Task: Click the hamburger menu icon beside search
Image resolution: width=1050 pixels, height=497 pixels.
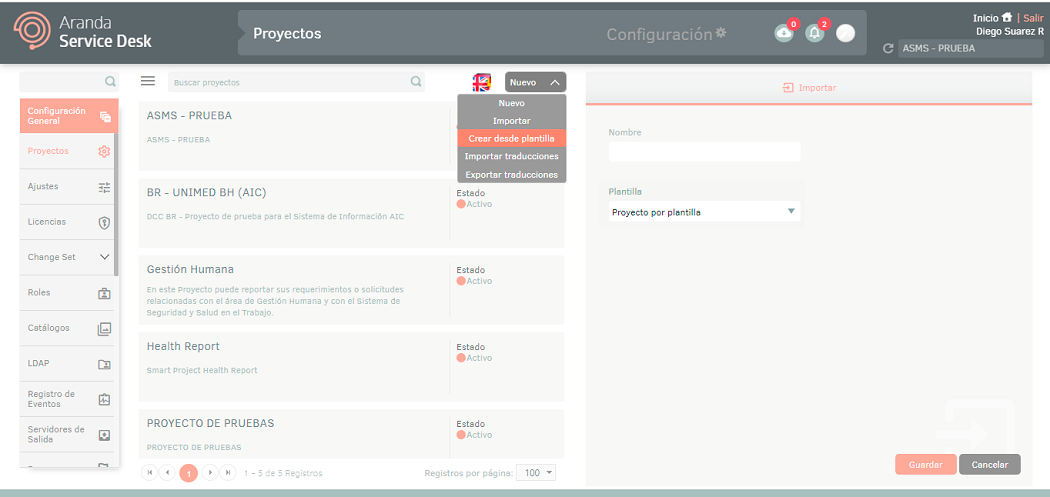Action: (148, 82)
